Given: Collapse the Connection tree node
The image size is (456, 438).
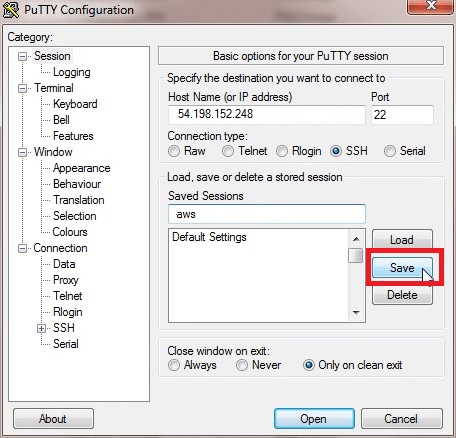Looking at the screenshot, I should tap(22, 248).
